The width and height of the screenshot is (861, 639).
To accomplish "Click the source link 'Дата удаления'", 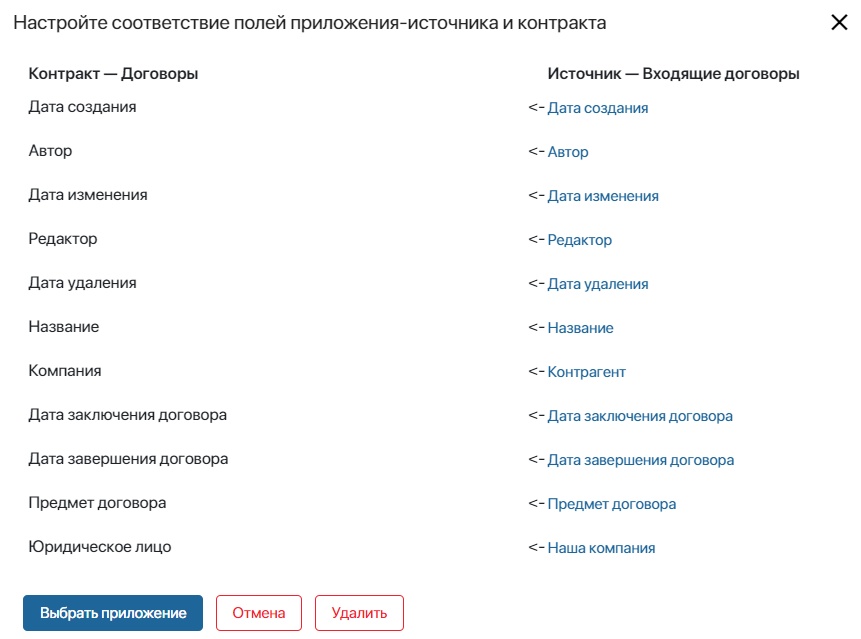I will click(x=597, y=284).
